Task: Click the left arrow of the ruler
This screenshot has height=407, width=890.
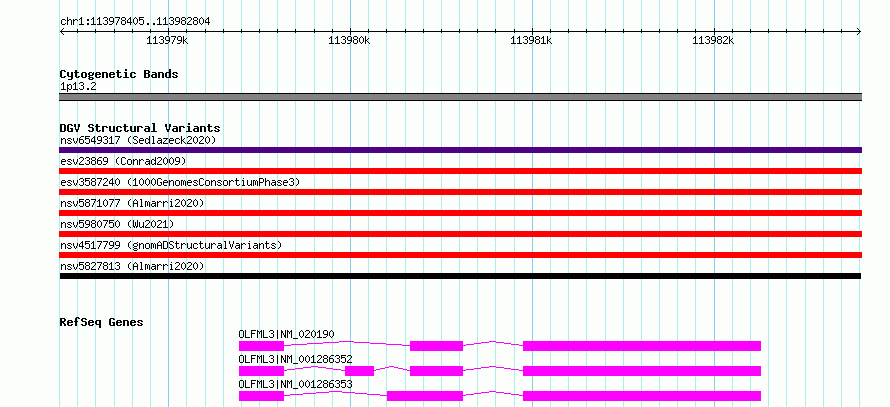Action: click(x=62, y=32)
